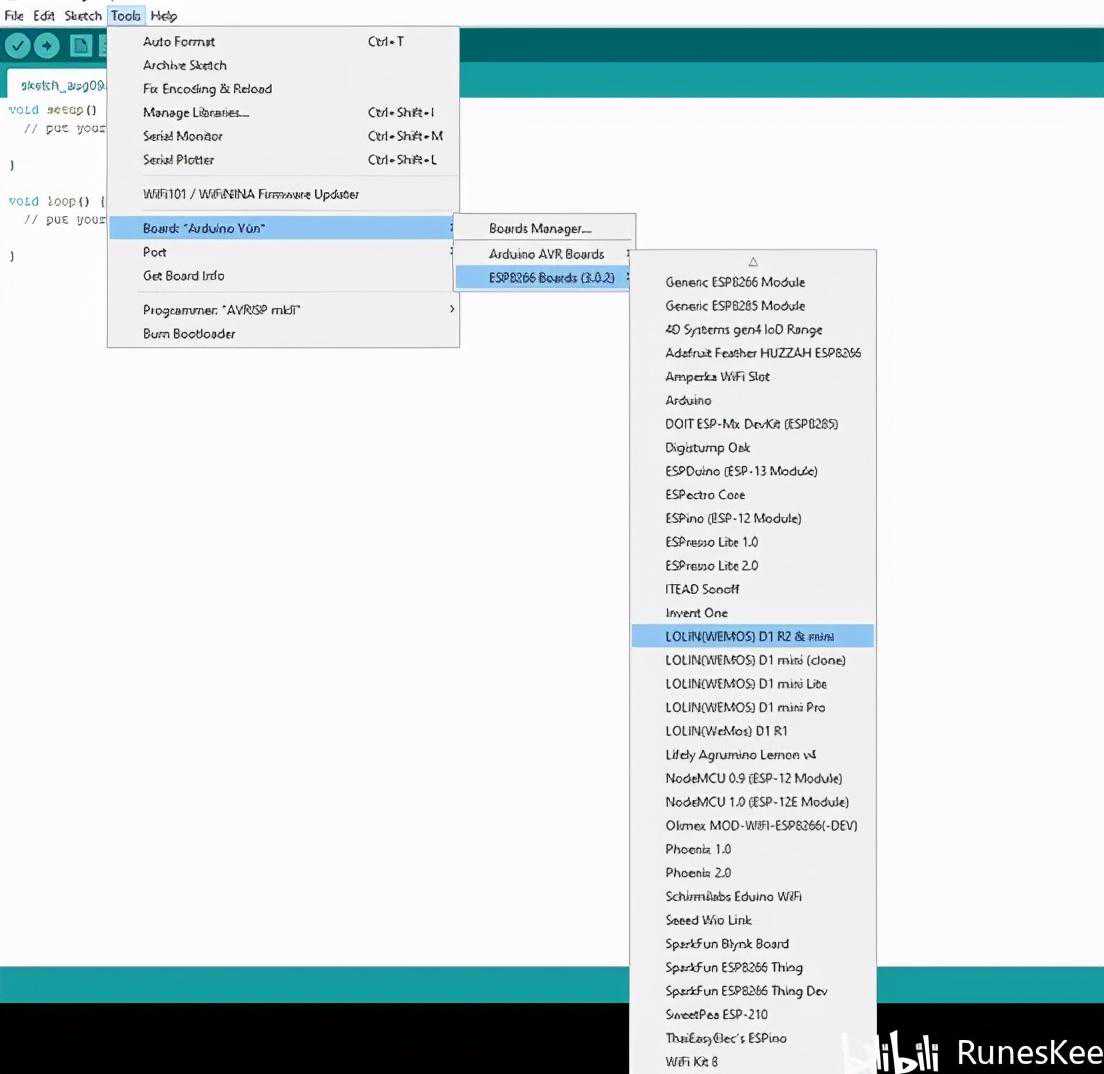Screen dimensions: 1104x1074
Task: Select SparkFun Blynk Board
Action: pos(753,944)
